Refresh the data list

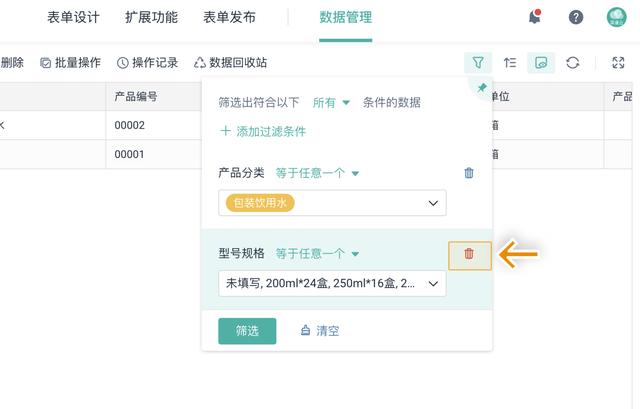coord(573,62)
